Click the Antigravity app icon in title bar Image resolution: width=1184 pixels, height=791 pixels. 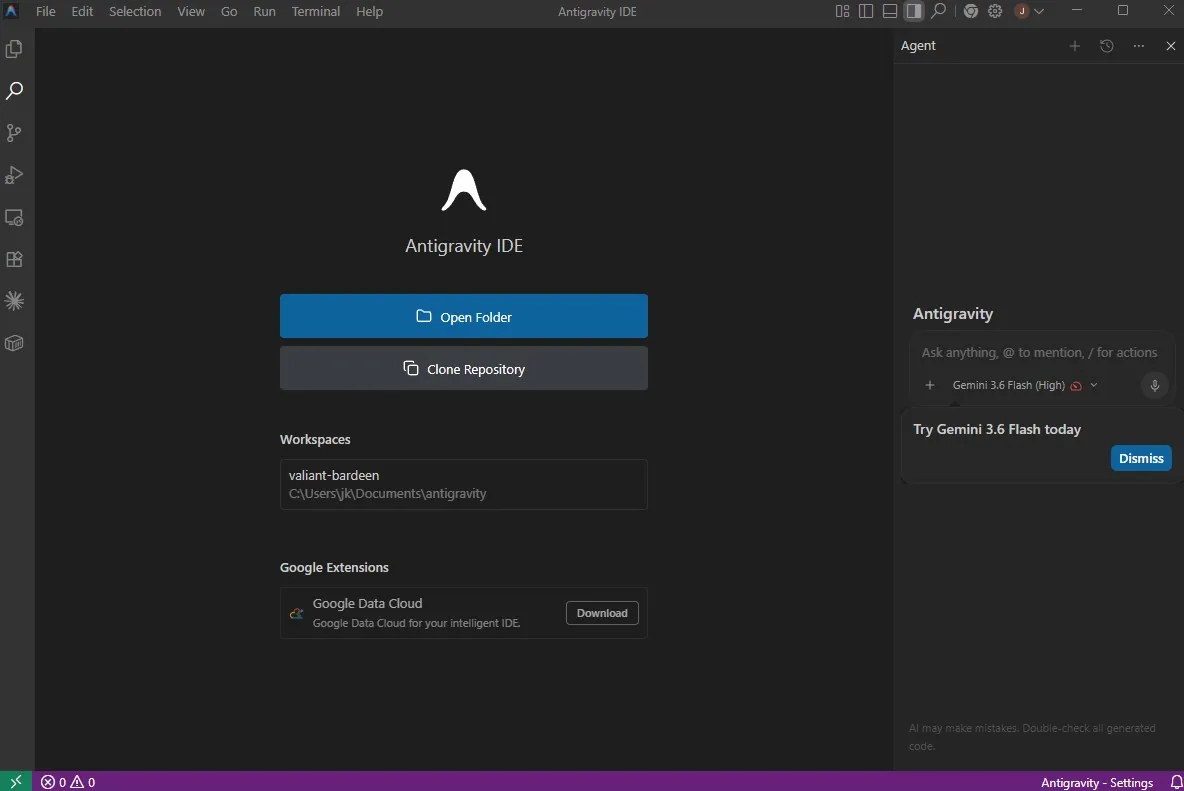coord(11,11)
